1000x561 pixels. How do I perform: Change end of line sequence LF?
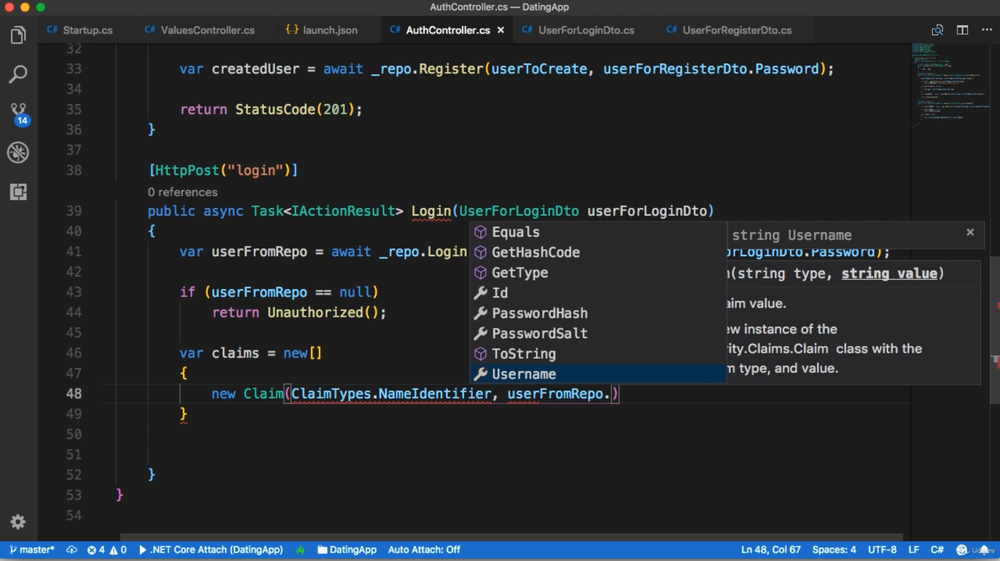[913, 550]
